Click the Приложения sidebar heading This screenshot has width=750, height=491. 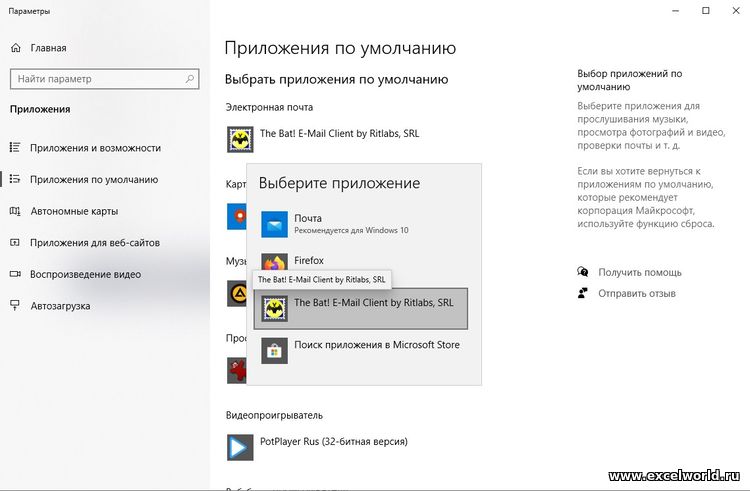tap(40, 109)
